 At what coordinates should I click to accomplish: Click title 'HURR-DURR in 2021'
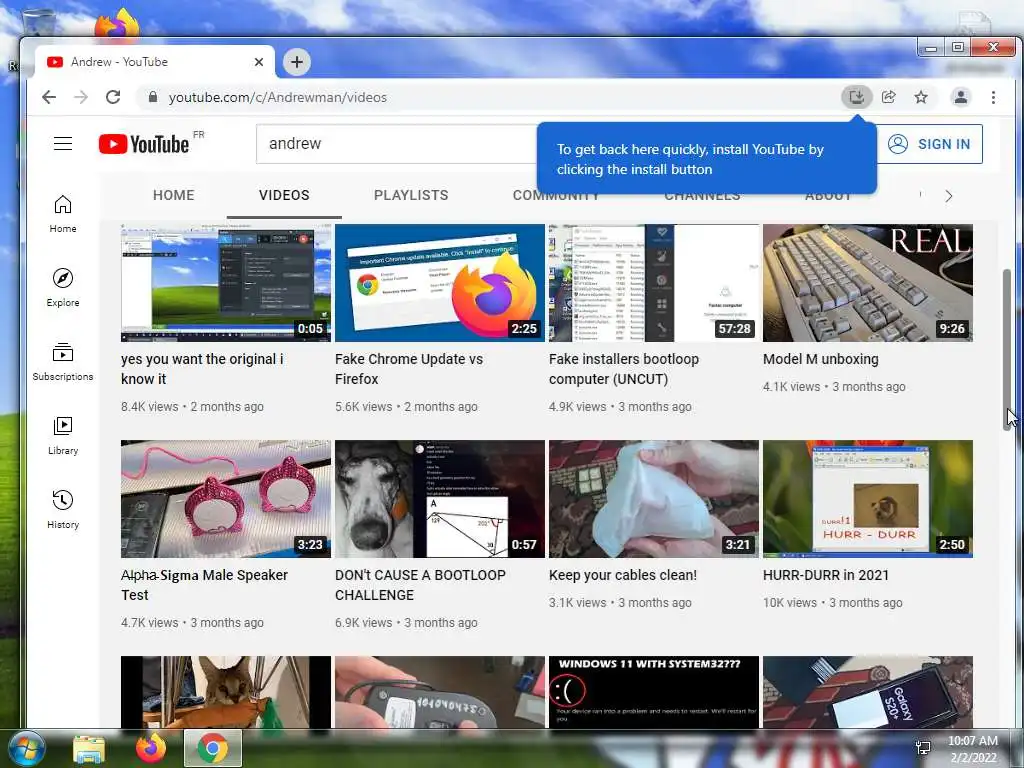point(826,575)
